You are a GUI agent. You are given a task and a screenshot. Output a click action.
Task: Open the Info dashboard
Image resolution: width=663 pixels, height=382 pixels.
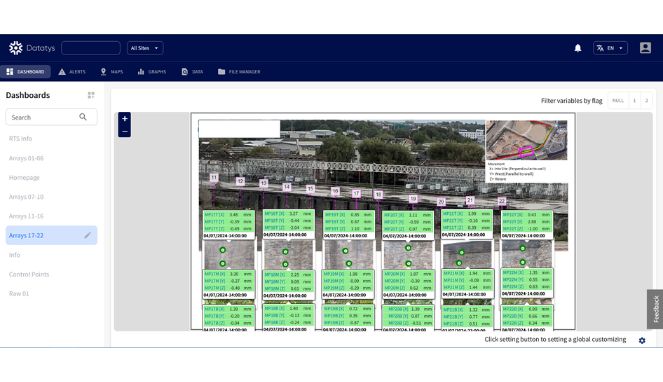(14, 255)
